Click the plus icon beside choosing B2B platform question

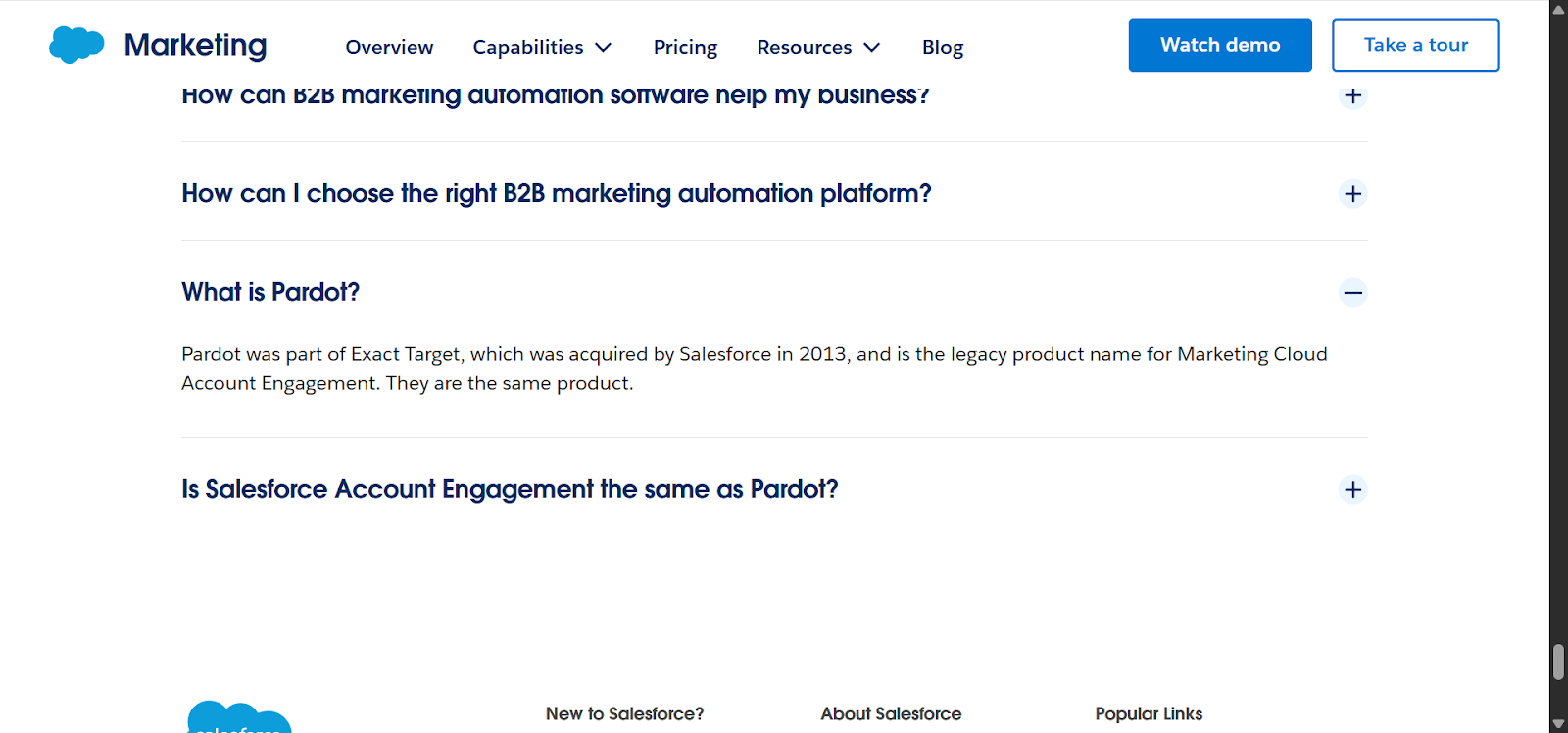pyautogui.click(x=1352, y=194)
